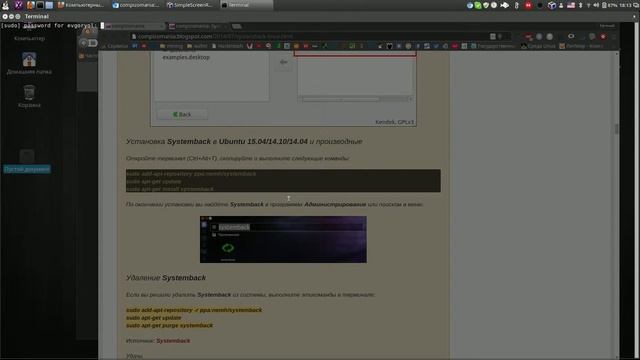Image resolution: width=640 pixels, height=360 pixels.
Task: Open the Корзина trash desktop icon
Action: [29, 96]
